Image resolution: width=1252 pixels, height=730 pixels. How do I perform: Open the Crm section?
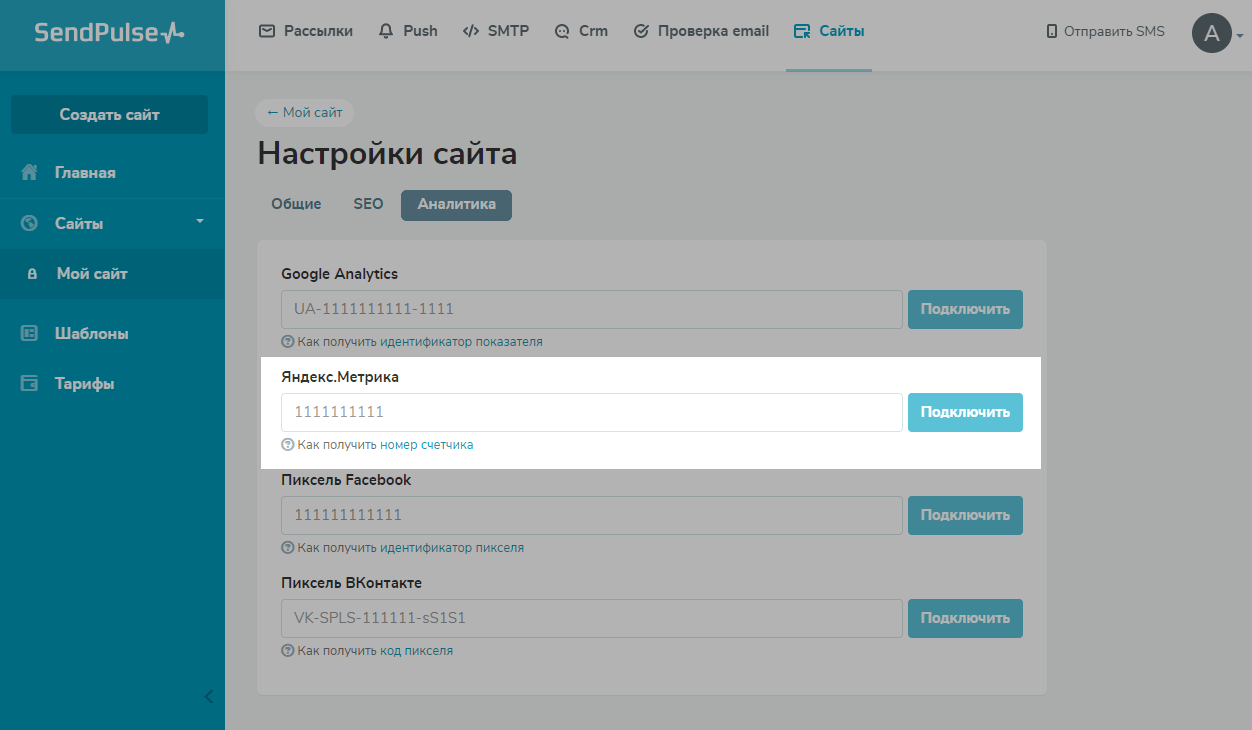581,31
